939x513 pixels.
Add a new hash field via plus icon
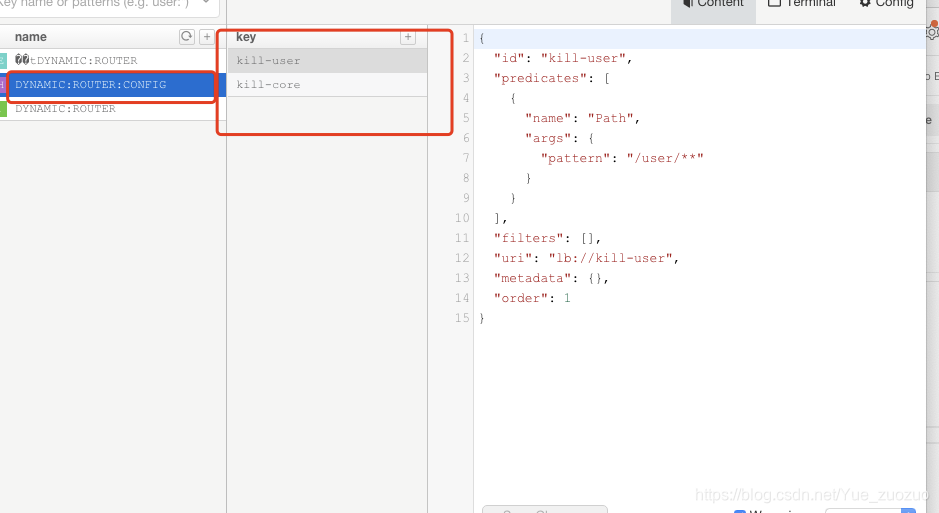point(408,37)
